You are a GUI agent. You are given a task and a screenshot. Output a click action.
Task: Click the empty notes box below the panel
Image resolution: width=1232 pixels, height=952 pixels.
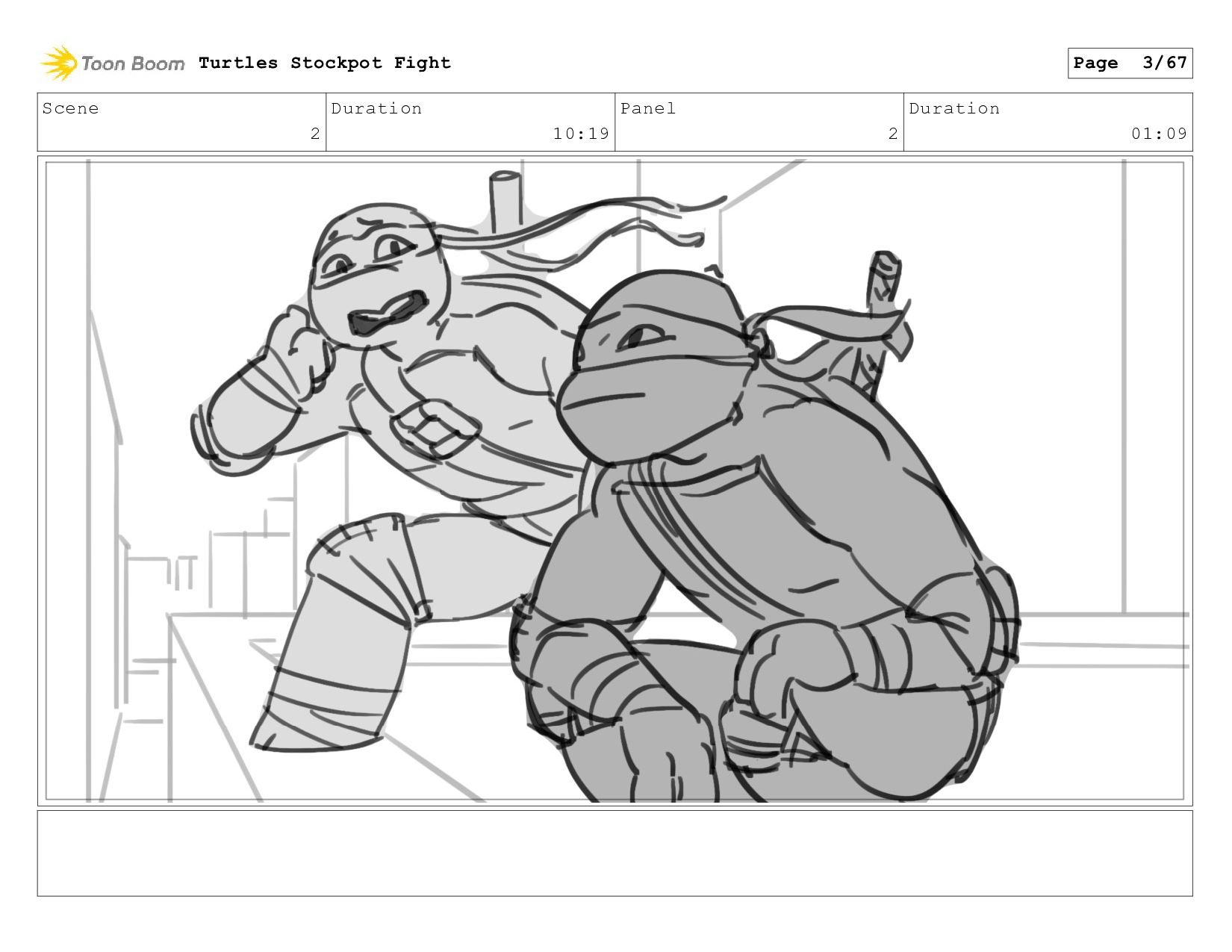pos(615,853)
